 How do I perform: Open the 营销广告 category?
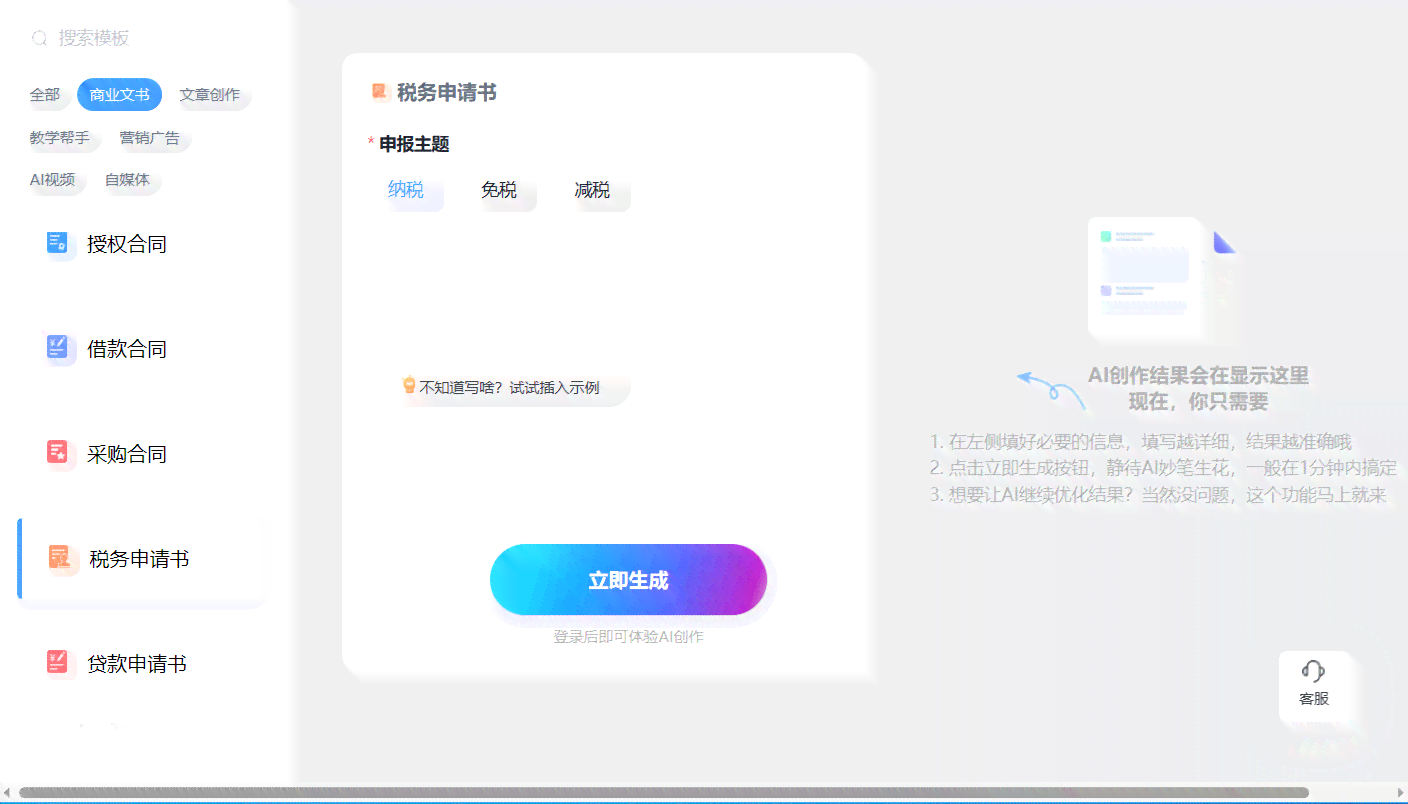point(150,138)
